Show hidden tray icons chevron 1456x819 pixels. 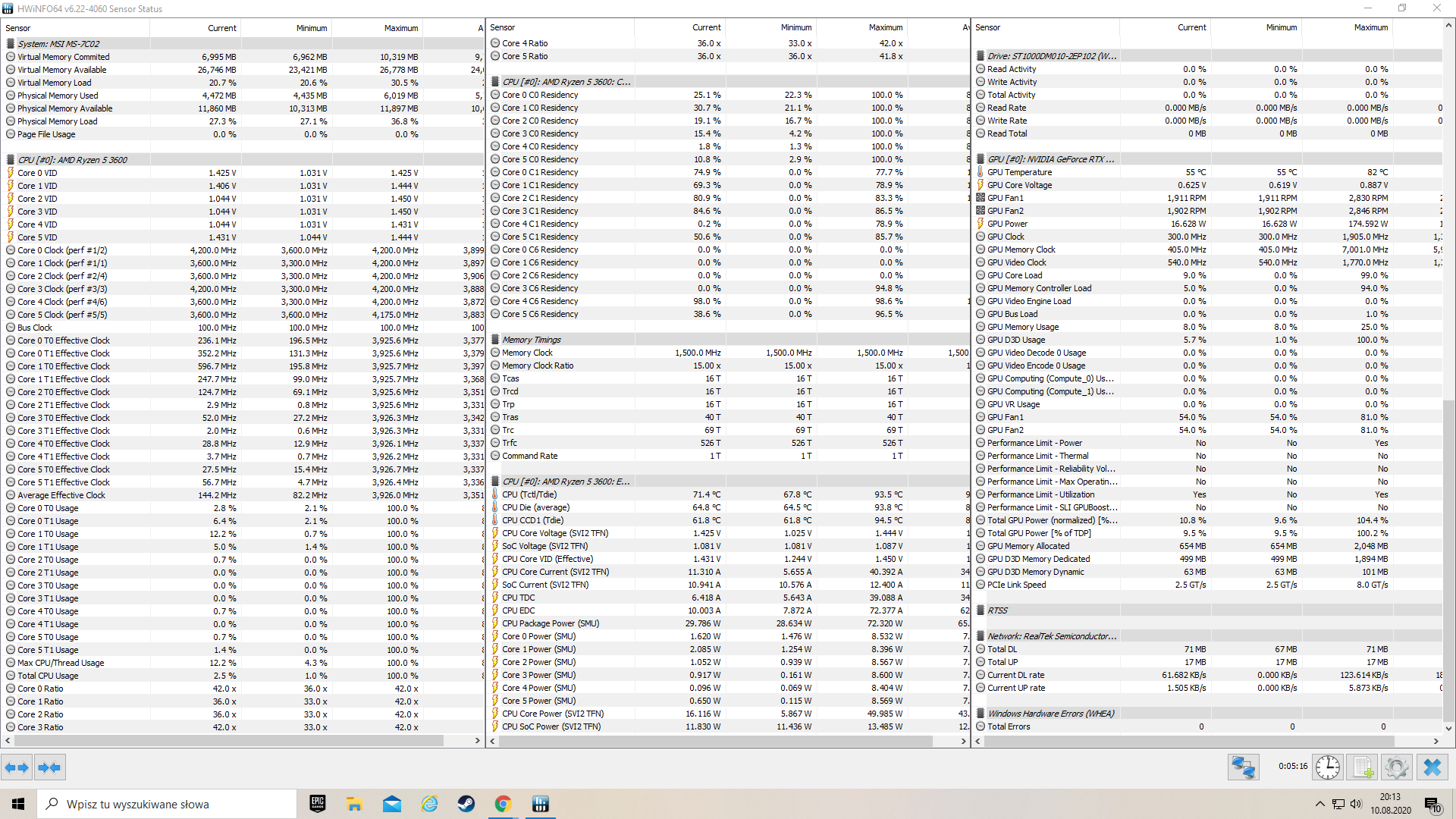pyautogui.click(x=1320, y=804)
